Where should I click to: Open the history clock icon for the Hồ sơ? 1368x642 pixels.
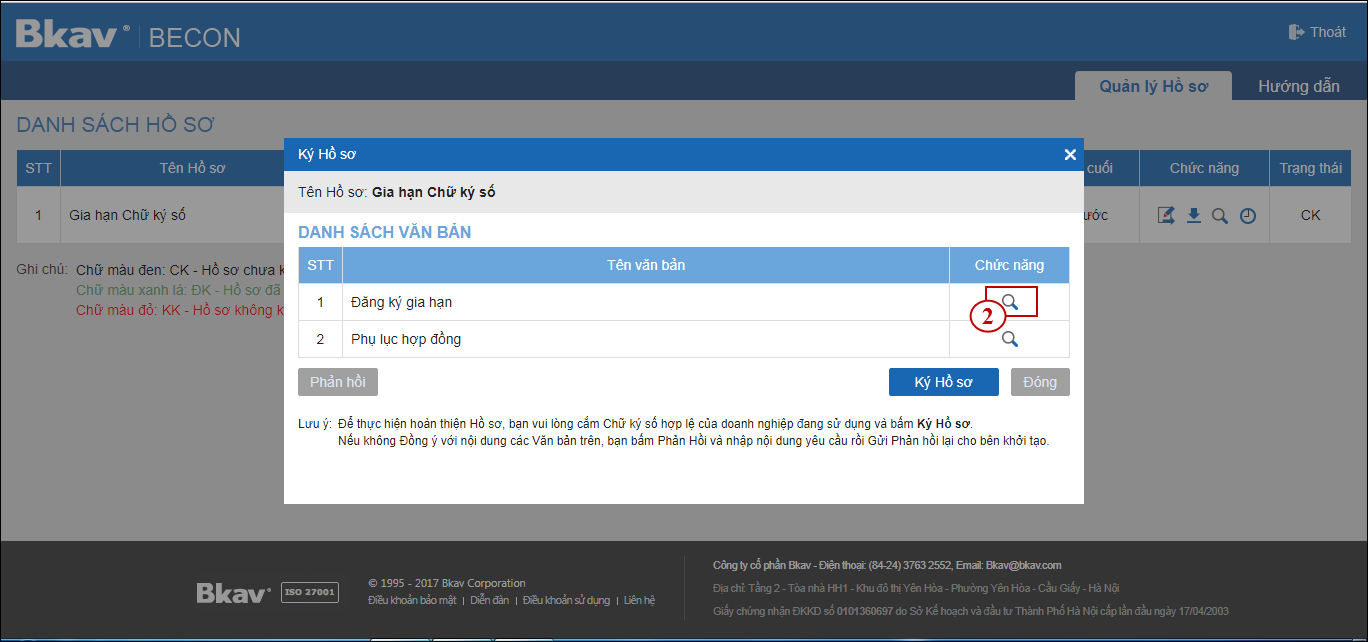tap(1248, 215)
